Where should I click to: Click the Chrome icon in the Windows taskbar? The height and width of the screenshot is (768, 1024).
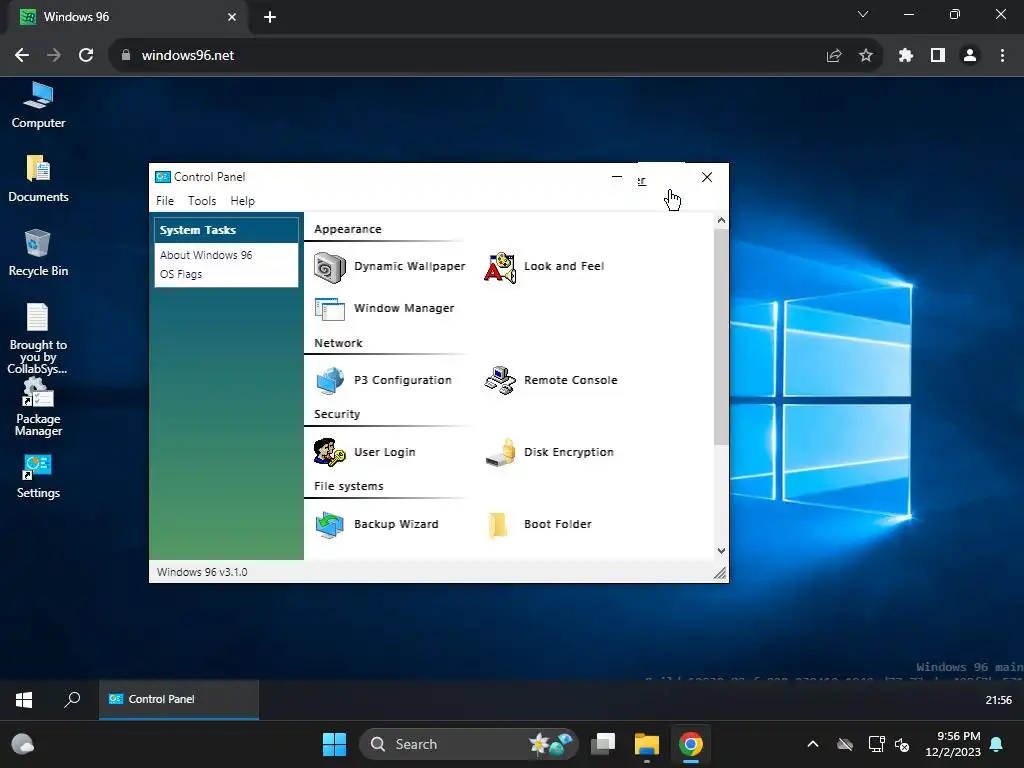click(x=690, y=744)
